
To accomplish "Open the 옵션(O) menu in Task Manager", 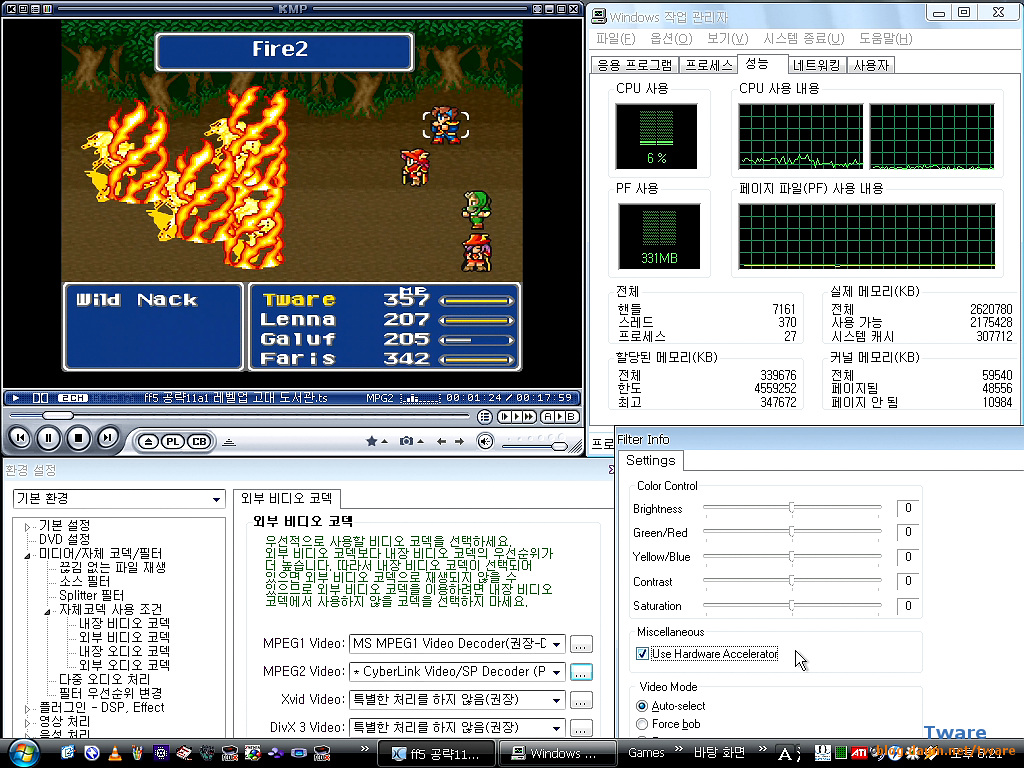I will click(x=671, y=39).
